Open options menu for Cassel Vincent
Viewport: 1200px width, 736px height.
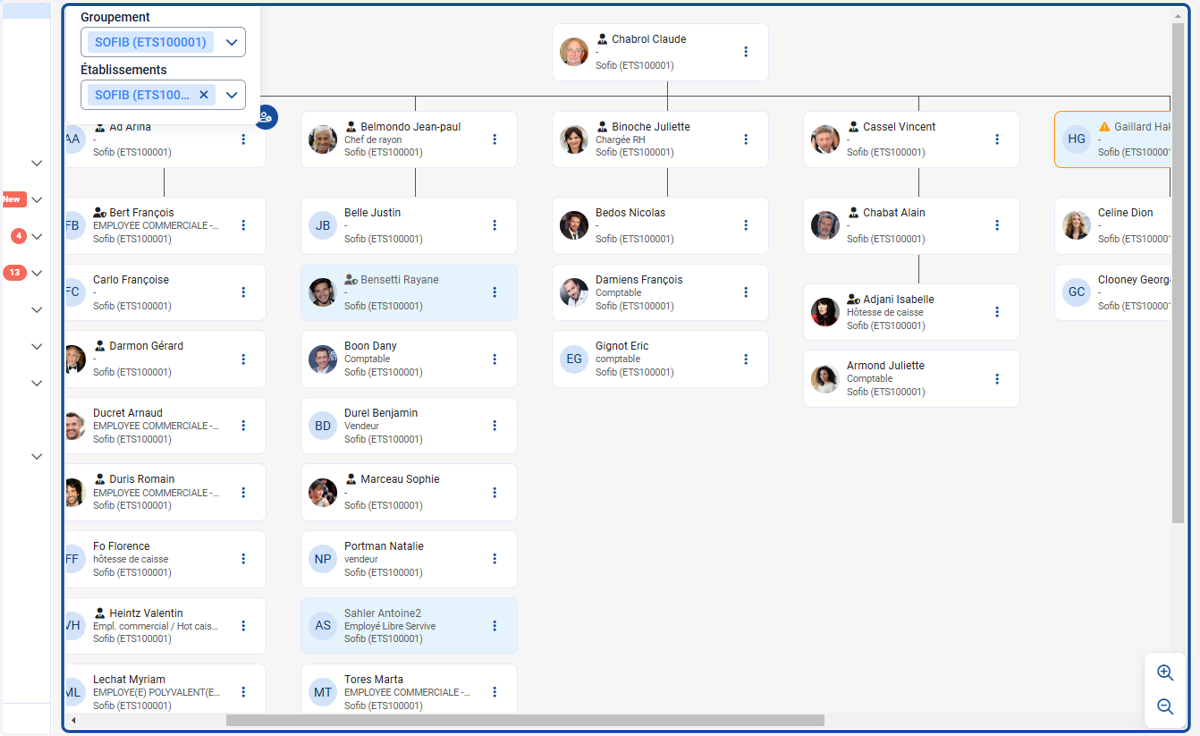996,139
